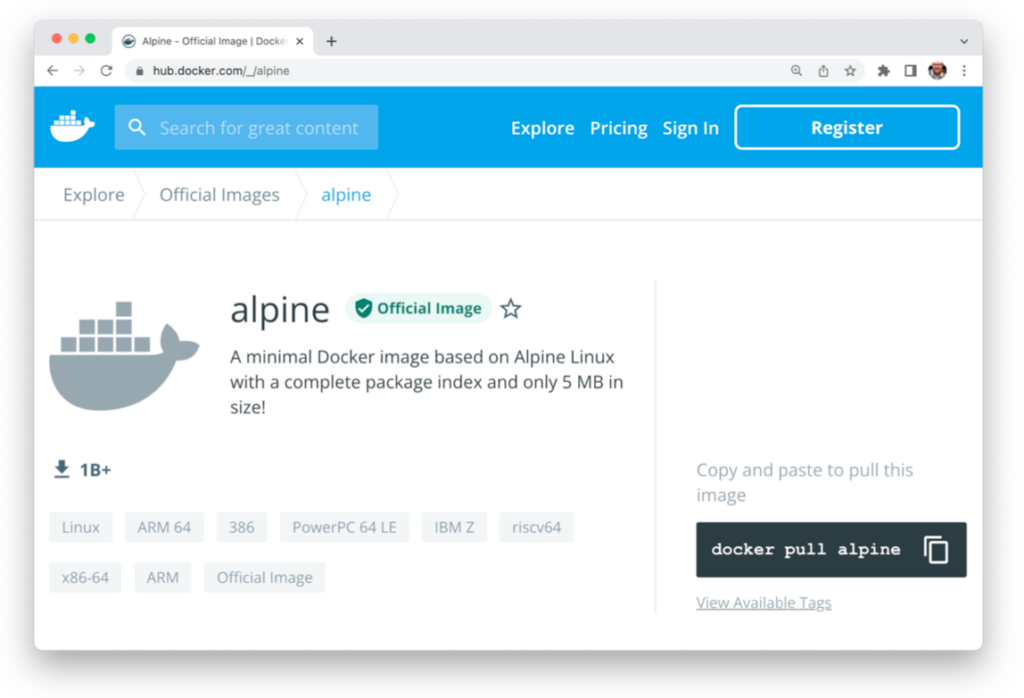This screenshot has height=698, width=1024.
Task: Toggle the browser side panel
Action: (910, 71)
